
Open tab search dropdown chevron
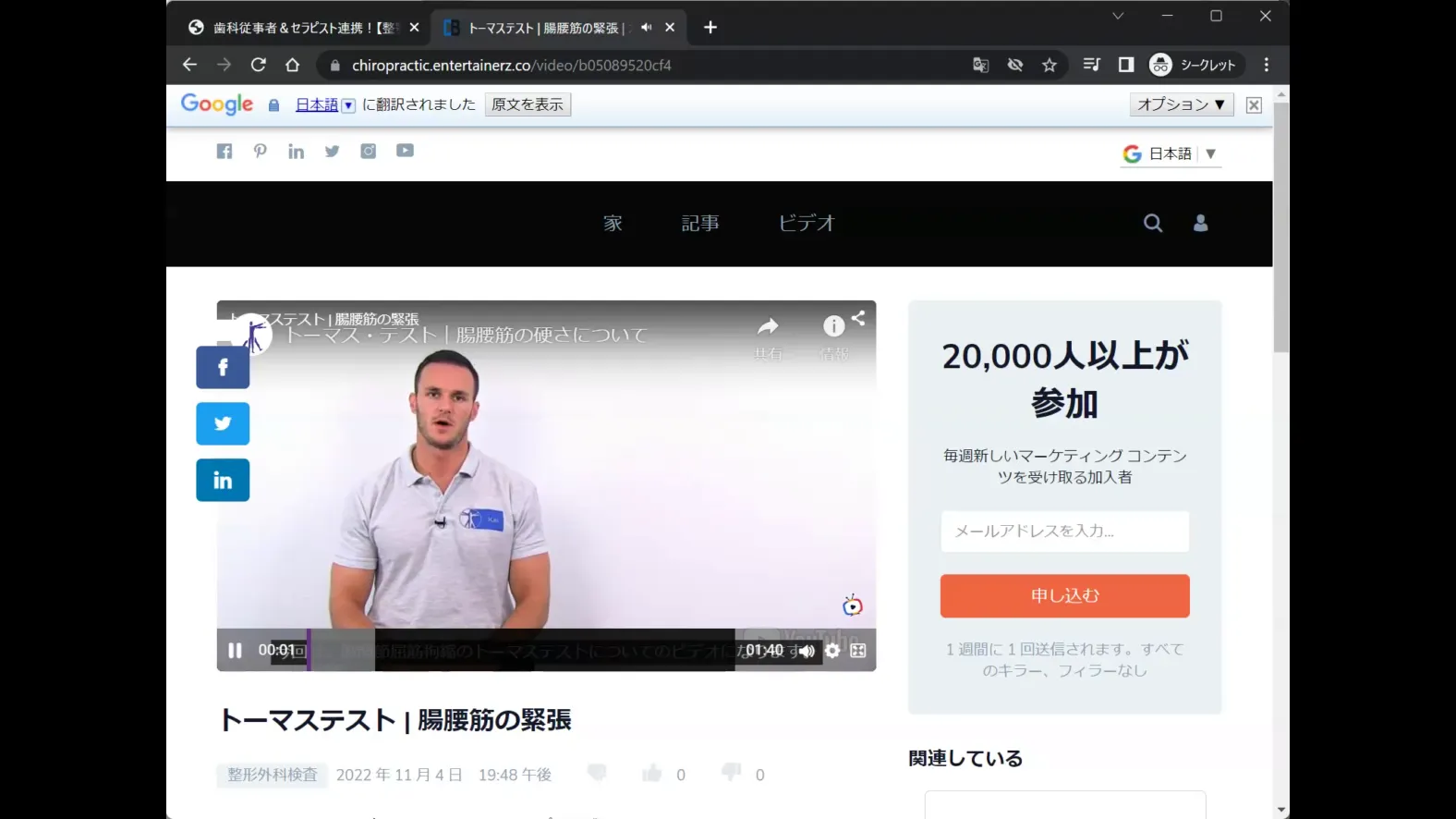[x=1118, y=16]
